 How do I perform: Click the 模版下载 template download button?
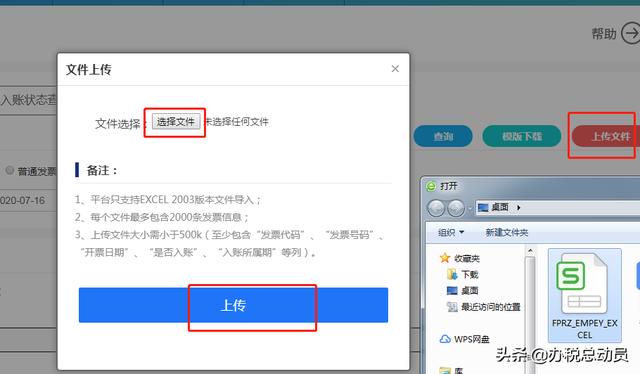click(522, 136)
